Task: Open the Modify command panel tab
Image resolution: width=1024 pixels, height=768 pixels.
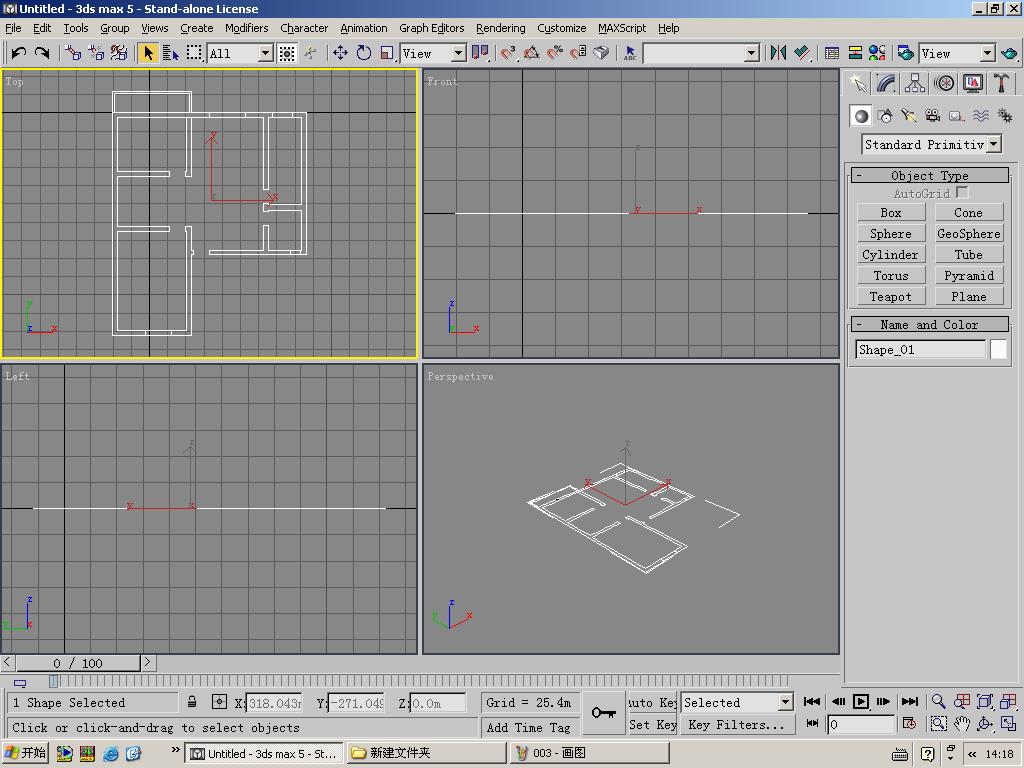Action: 885,84
